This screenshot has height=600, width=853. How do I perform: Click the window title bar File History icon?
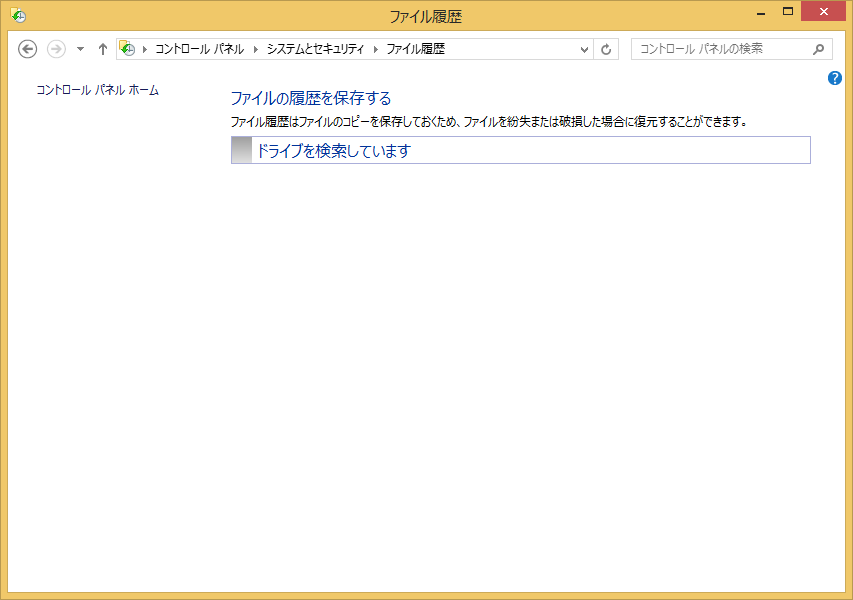click(x=18, y=15)
